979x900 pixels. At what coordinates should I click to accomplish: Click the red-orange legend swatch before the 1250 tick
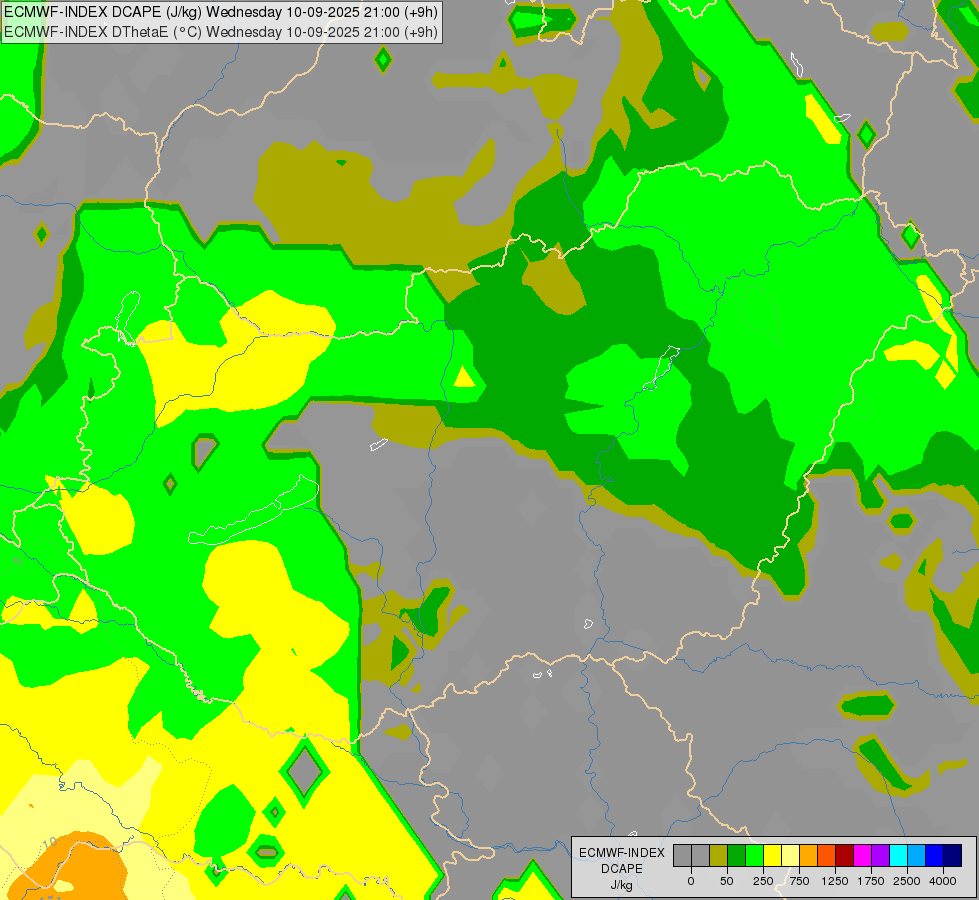827,856
